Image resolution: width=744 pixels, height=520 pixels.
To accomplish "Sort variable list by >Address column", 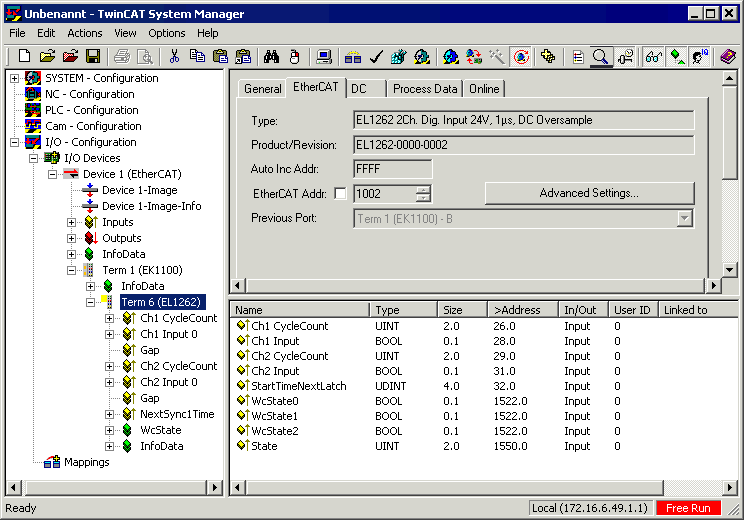I will point(522,310).
